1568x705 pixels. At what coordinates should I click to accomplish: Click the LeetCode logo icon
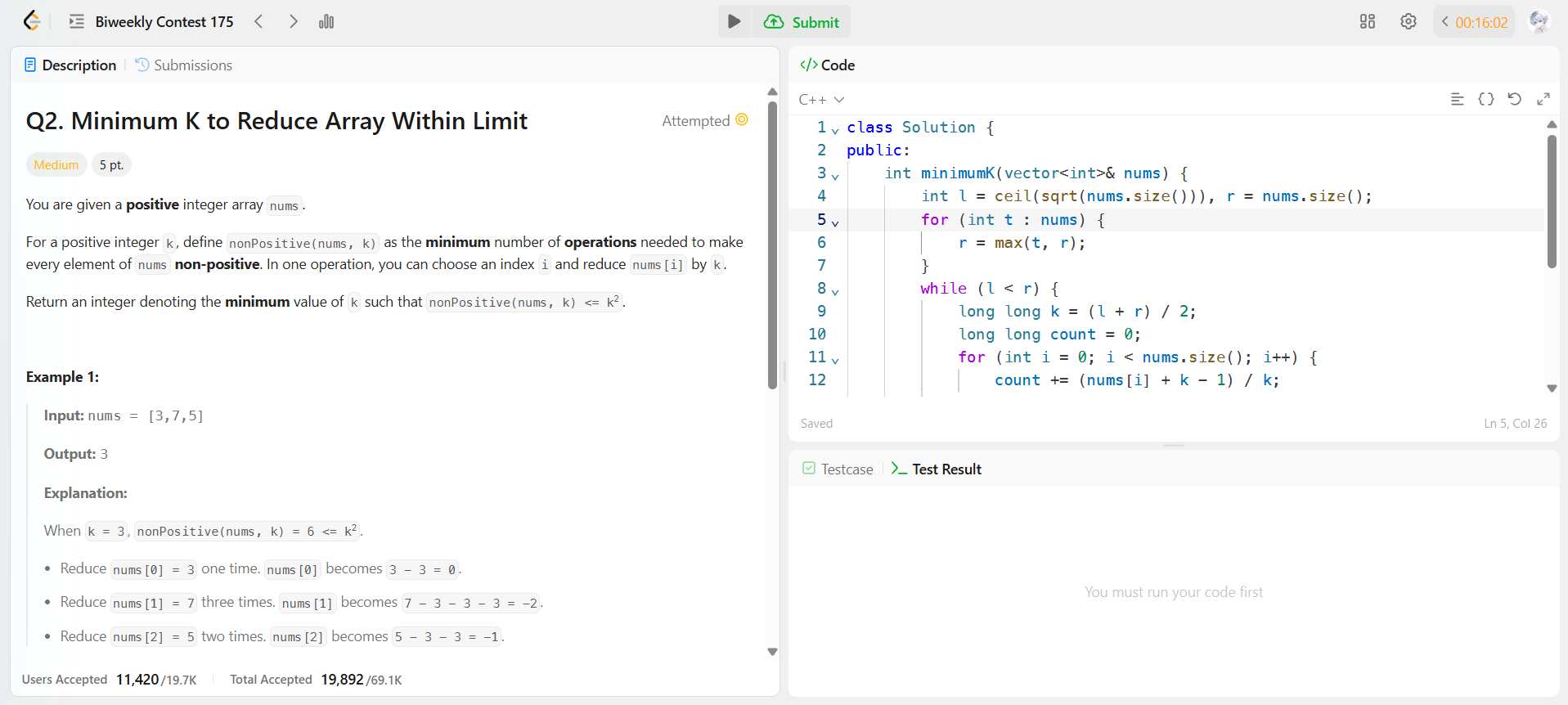point(31,21)
